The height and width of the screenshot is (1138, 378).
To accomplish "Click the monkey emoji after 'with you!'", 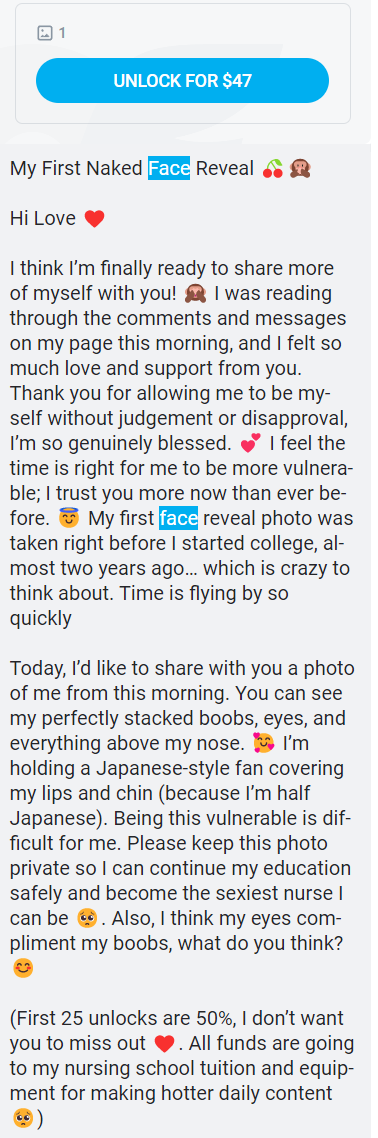I will coord(194,293).
